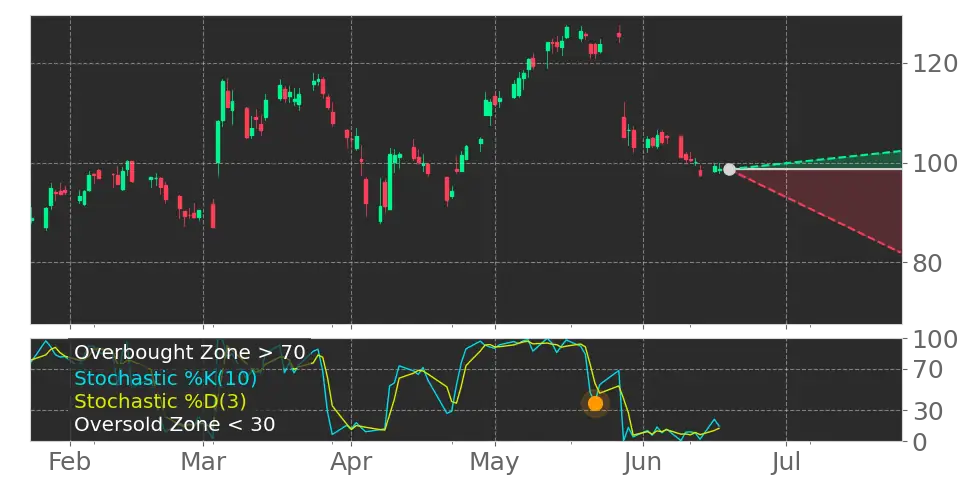
Task: Select the Stochastic %K(10) legend label
Action: (x=165, y=378)
